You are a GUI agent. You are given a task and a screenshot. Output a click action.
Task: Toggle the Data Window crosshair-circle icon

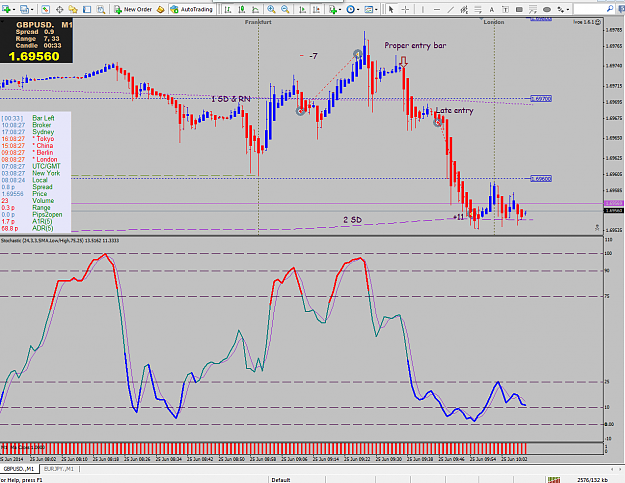59,9
